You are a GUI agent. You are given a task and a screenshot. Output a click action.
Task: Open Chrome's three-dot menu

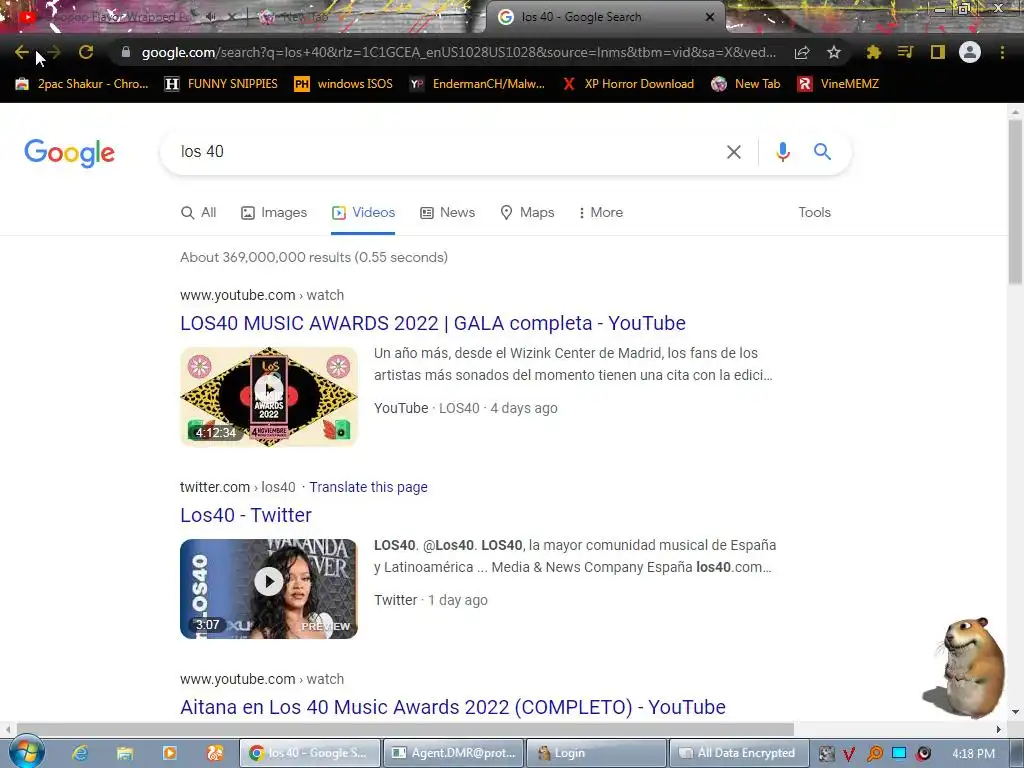[x=1002, y=52]
